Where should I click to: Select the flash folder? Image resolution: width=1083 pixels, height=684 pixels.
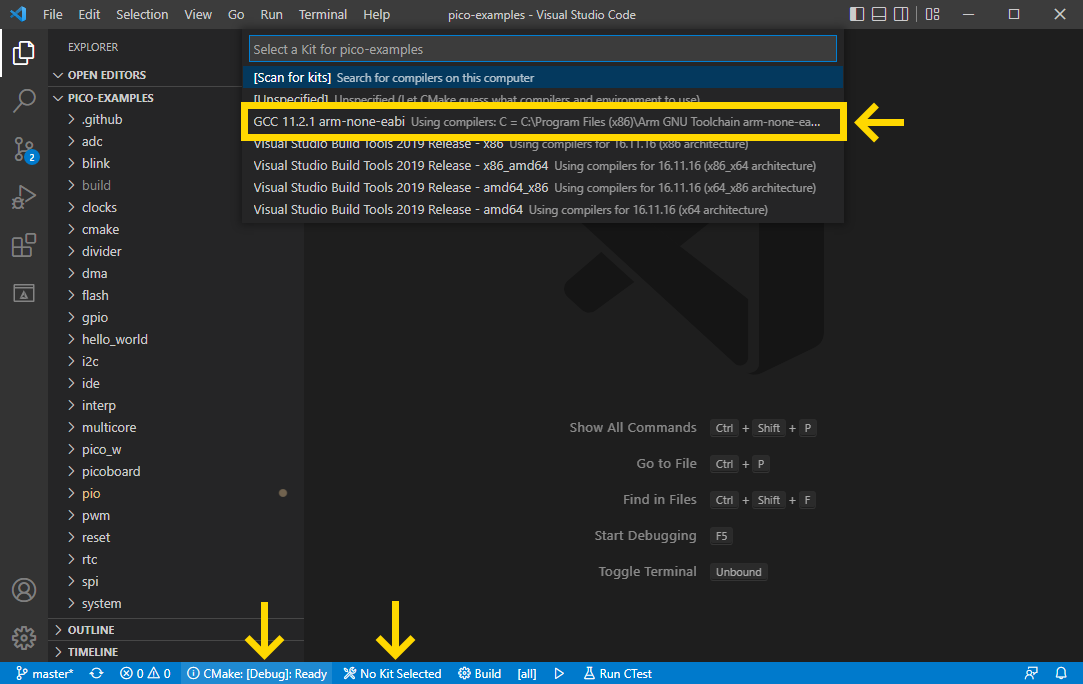95,296
